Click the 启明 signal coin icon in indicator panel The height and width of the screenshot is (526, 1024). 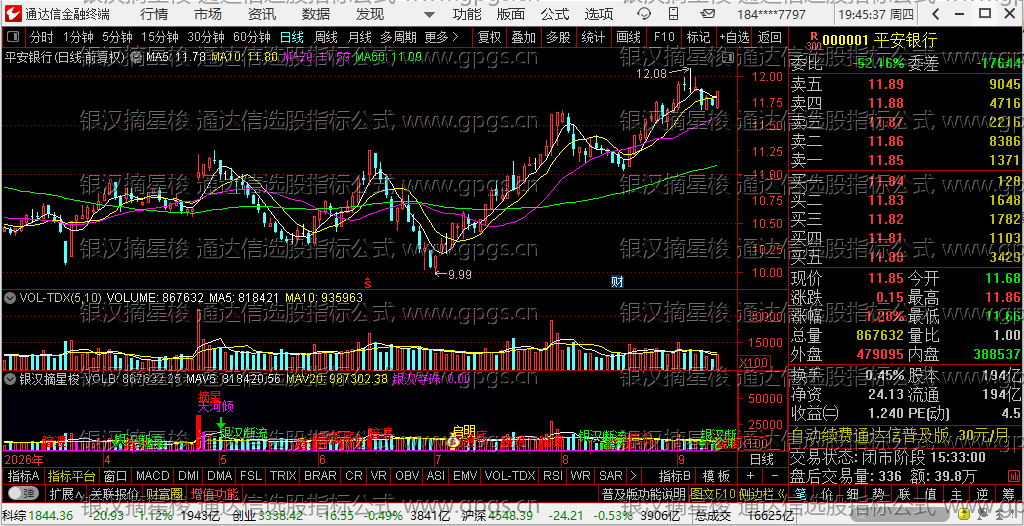[x=453, y=442]
